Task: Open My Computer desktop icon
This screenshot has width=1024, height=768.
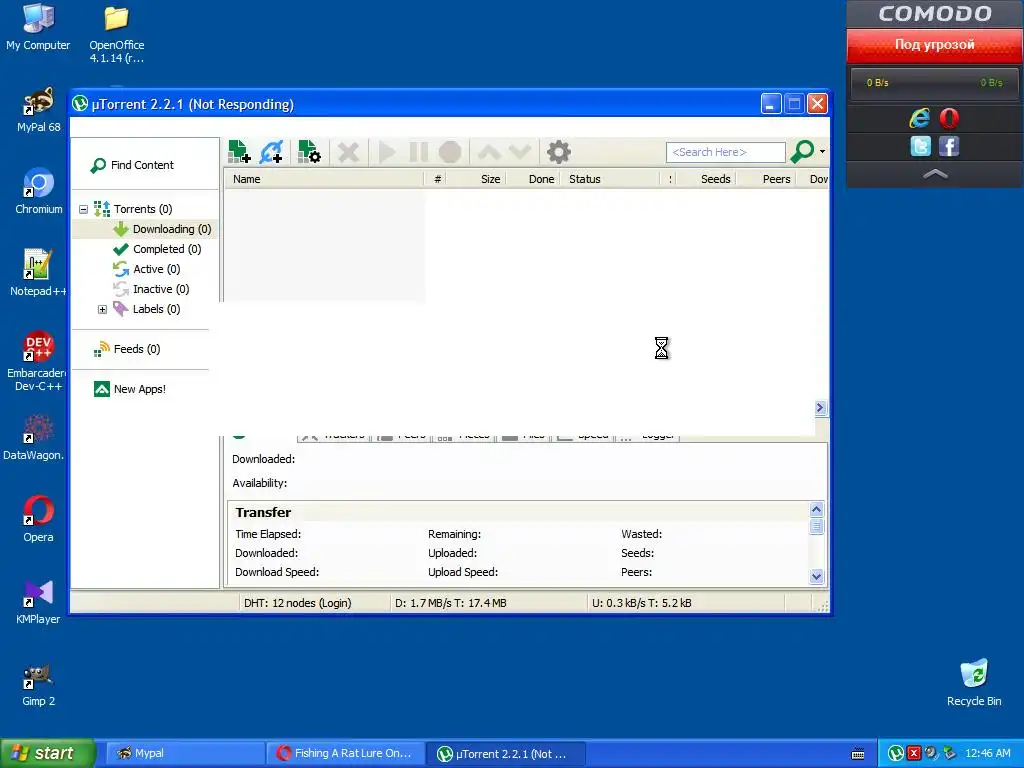Action: (38, 27)
